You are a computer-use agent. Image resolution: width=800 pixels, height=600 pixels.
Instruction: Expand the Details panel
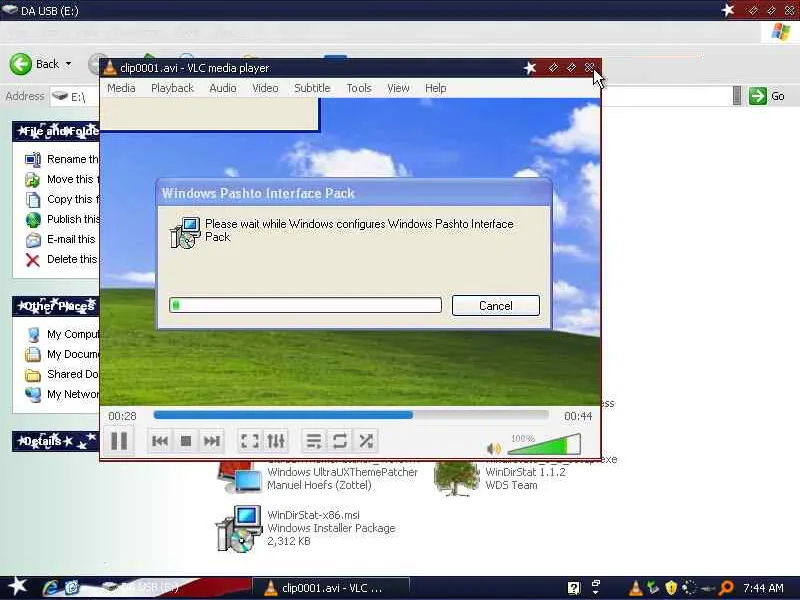click(x=55, y=441)
